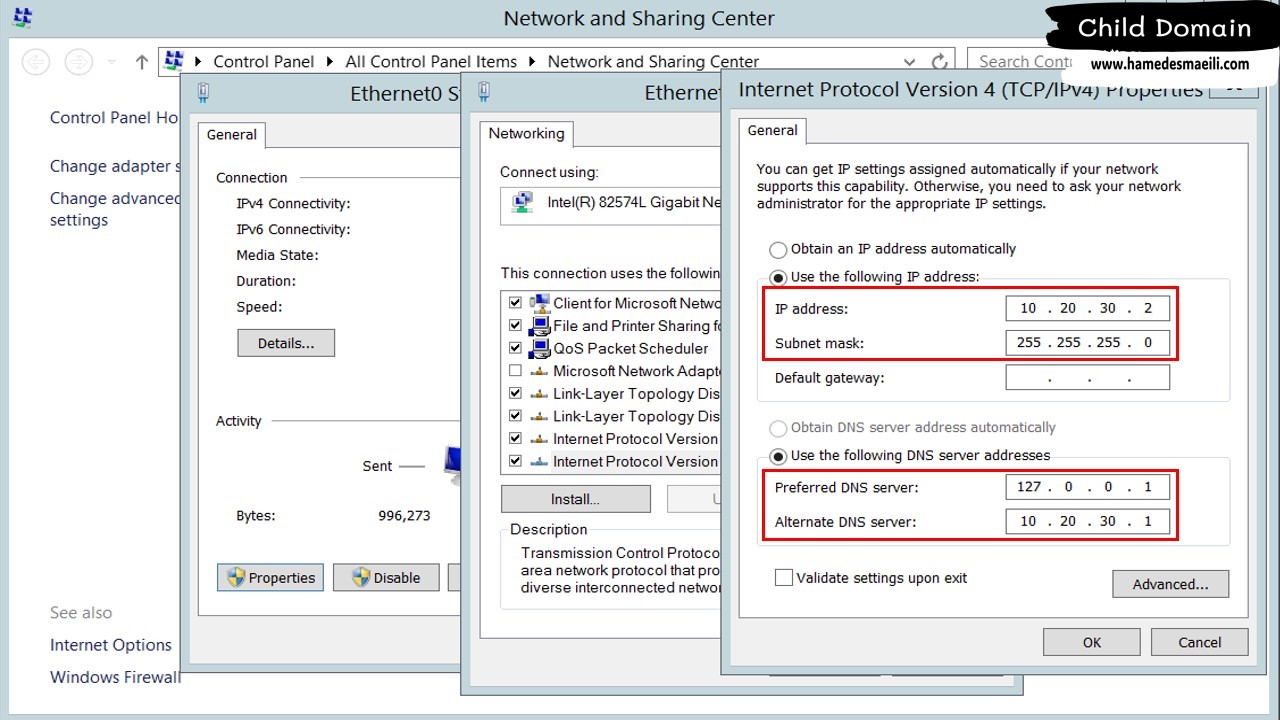The image size is (1280, 720).
Task: Click the Intel Gigabit adapter icon
Action: click(522, 202)
